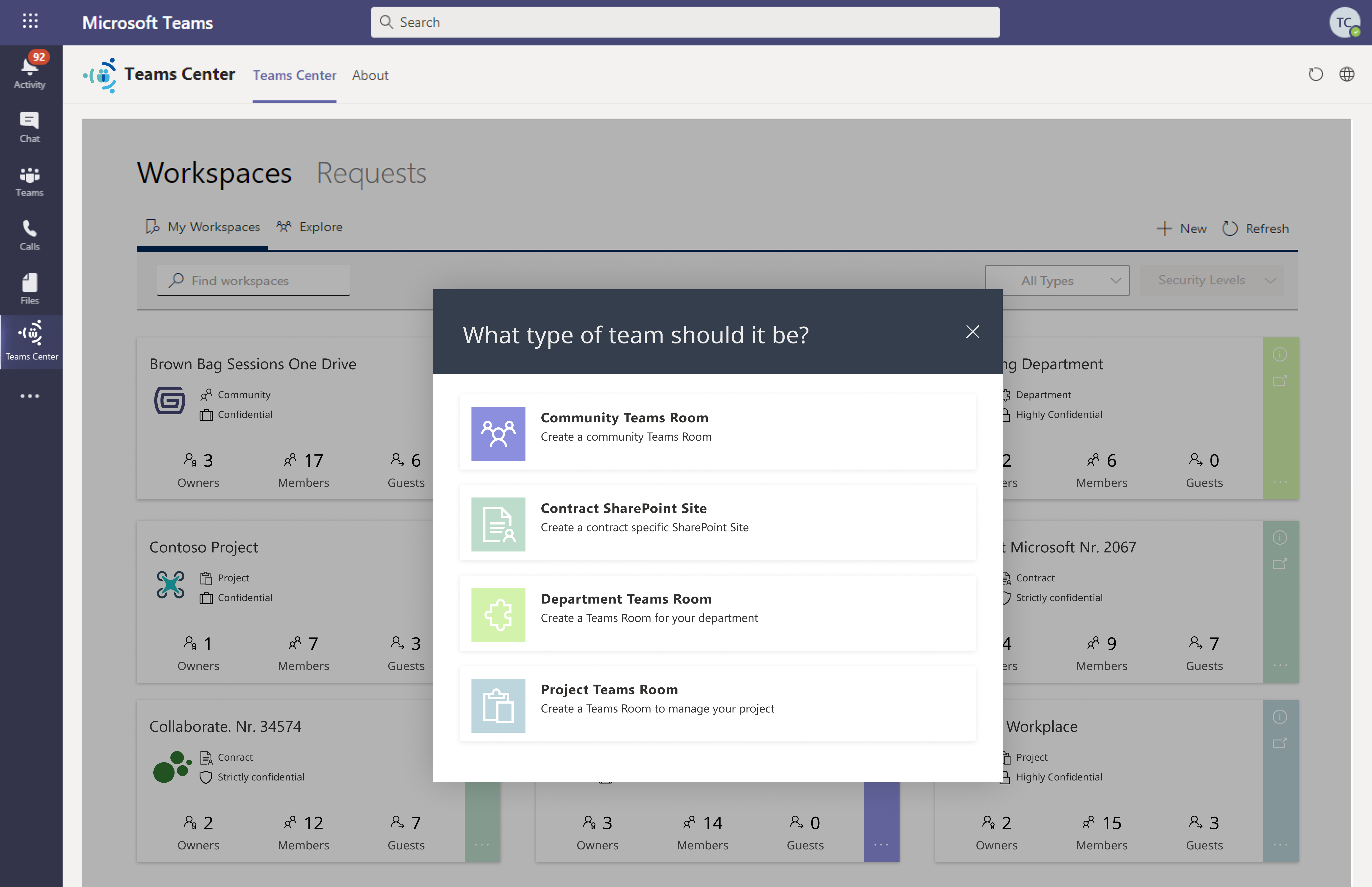
Task: Open the Requests view
Action: pos(371,173)
